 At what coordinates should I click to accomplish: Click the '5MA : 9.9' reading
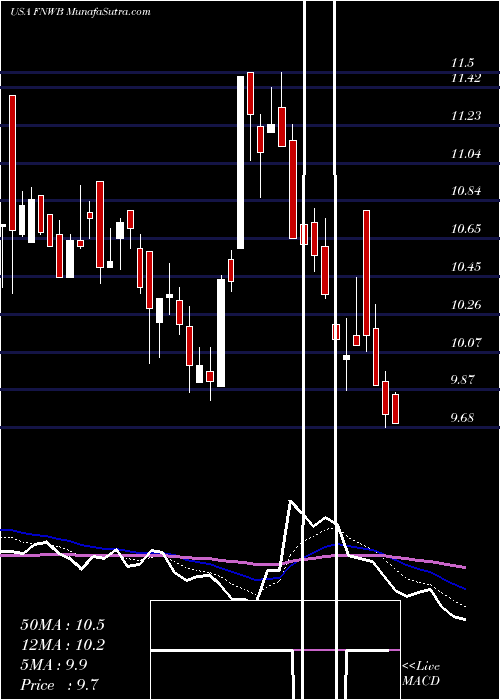54,665
